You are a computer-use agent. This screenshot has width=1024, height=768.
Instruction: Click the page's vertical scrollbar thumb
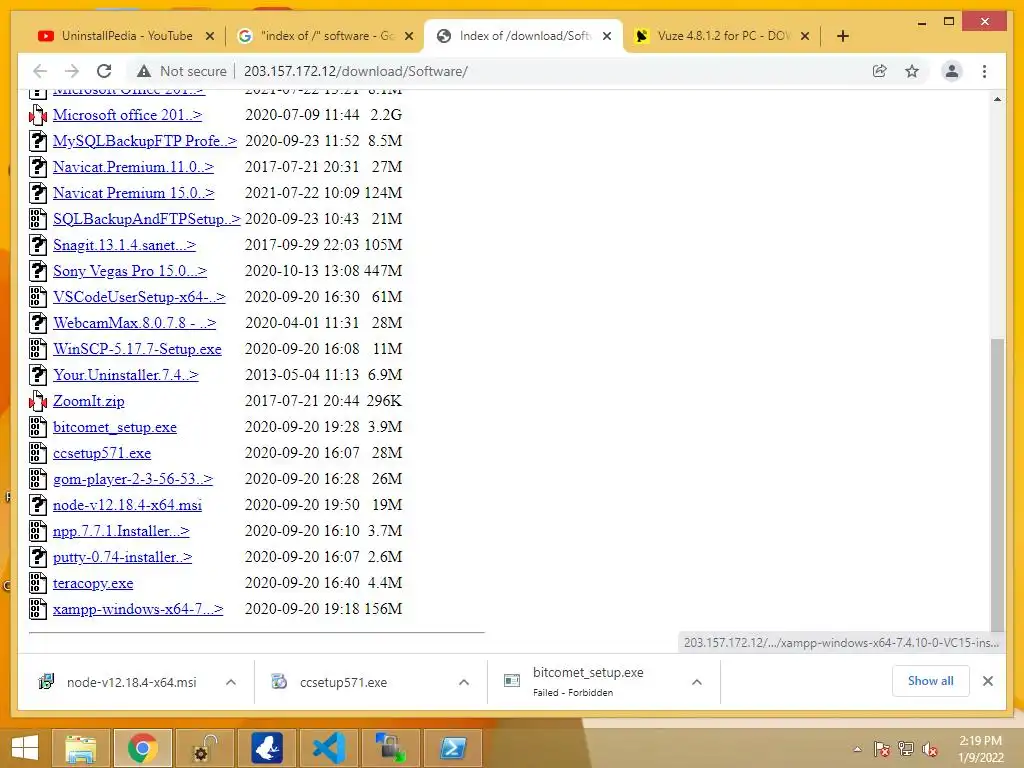tap(997, 485)
